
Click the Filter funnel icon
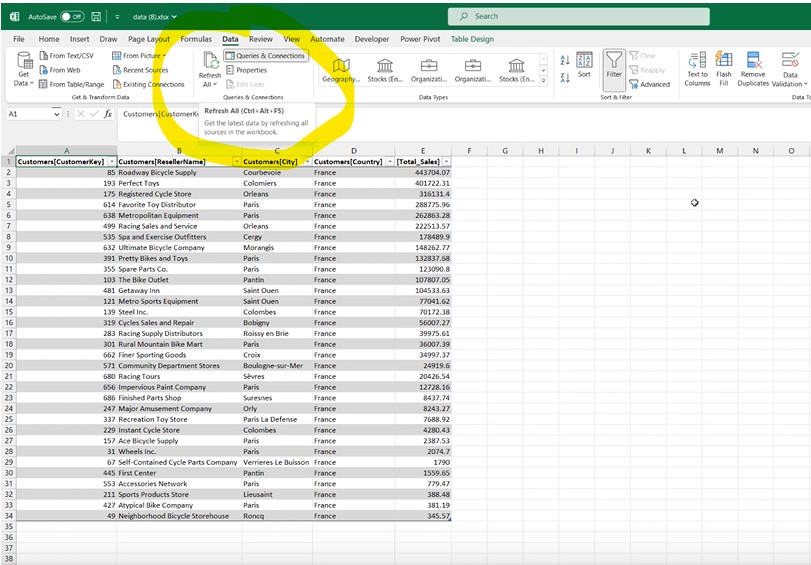point(614,61)
